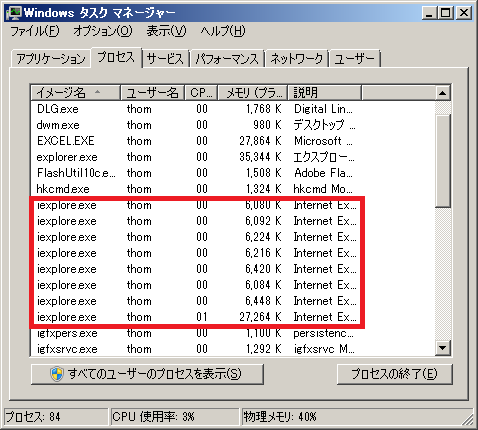Open the ファイル(F) menu
478x430 pixels.
(x=35, y=31)
